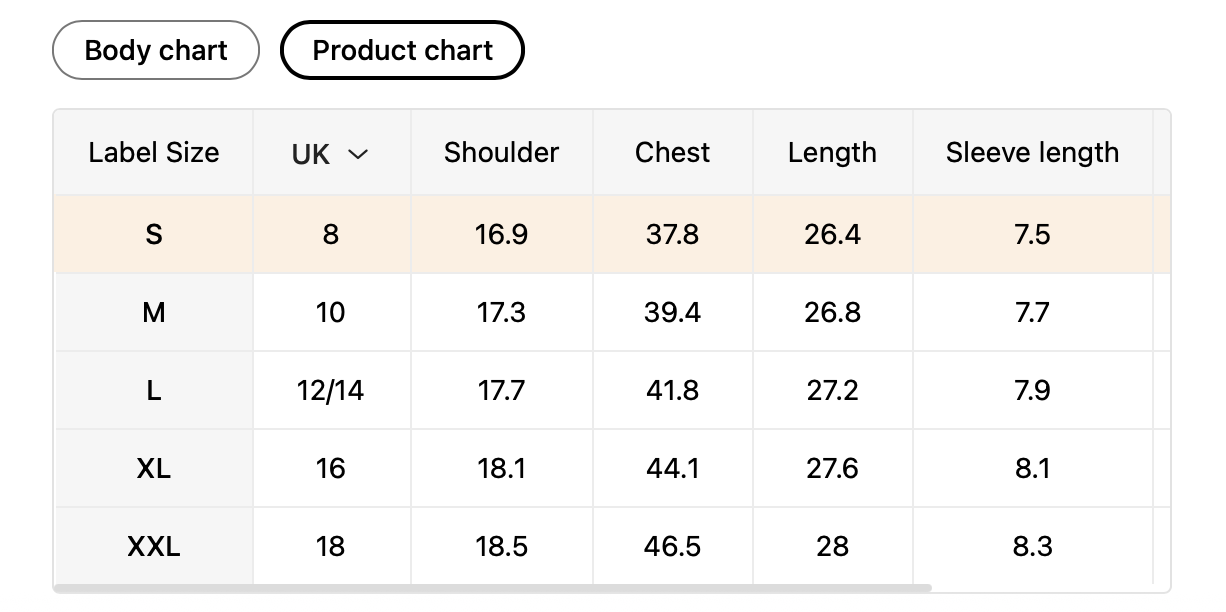Click UK size 12/14 cell
The width and height of the screenshot is (1226, 612).
[x=330, y=390]
